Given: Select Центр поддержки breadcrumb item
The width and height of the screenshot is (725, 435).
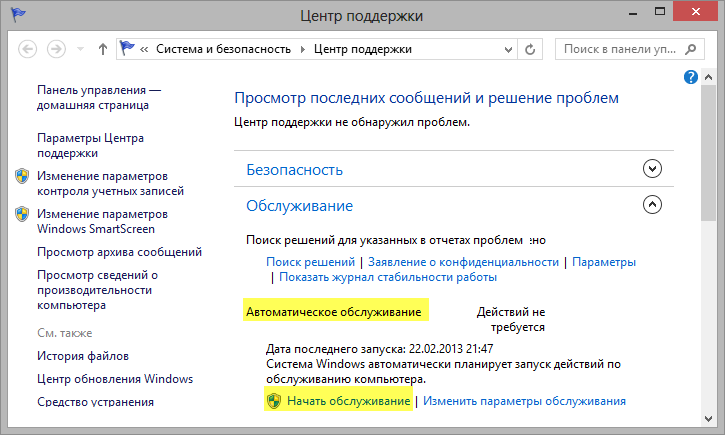Looking at the screenshot, I should 362,49.
